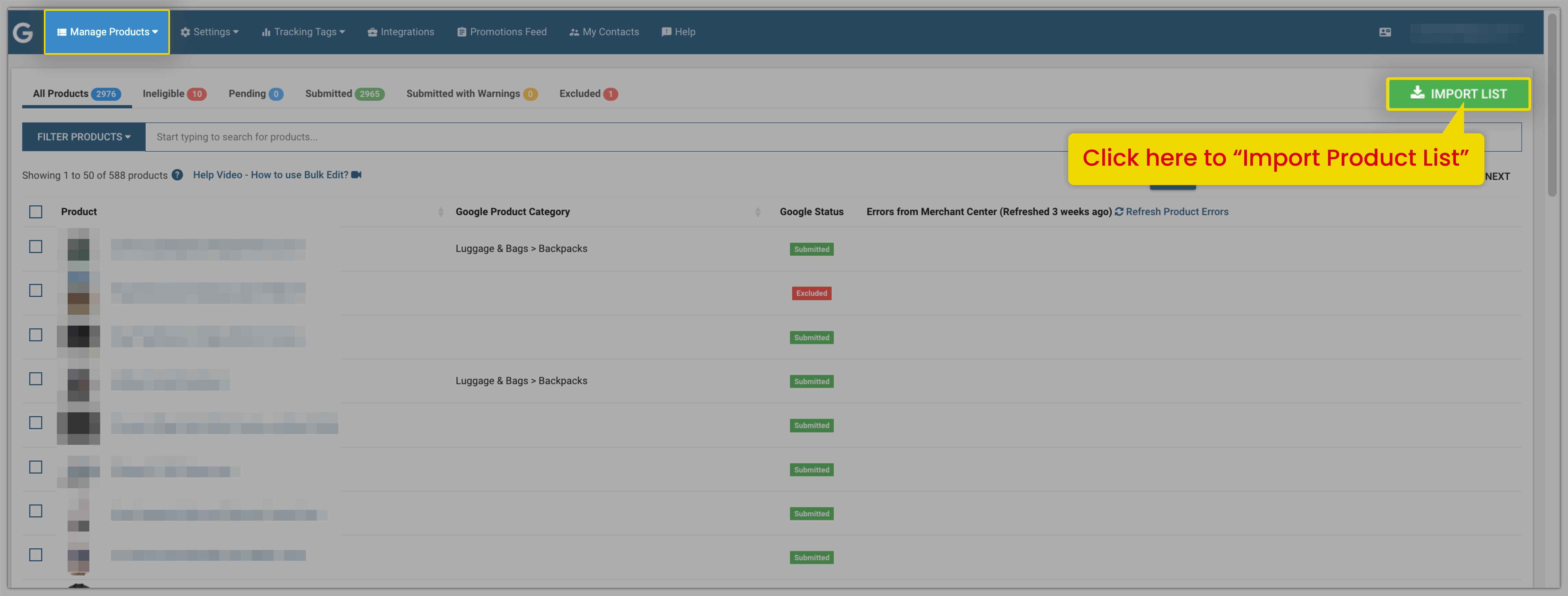The image size is (1568, 596).
Task: Click the video camera icon
Action: click(357, 175)
